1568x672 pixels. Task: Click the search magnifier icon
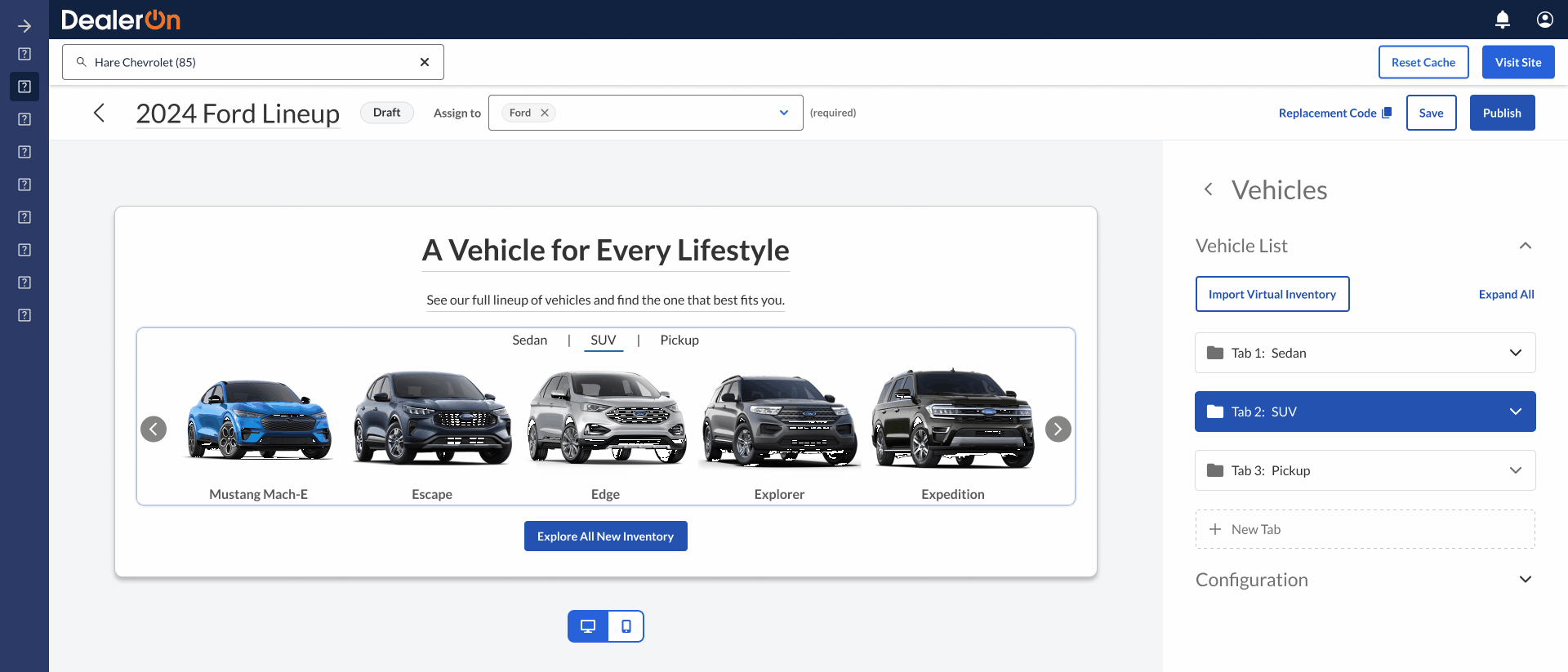click(82, 62)
